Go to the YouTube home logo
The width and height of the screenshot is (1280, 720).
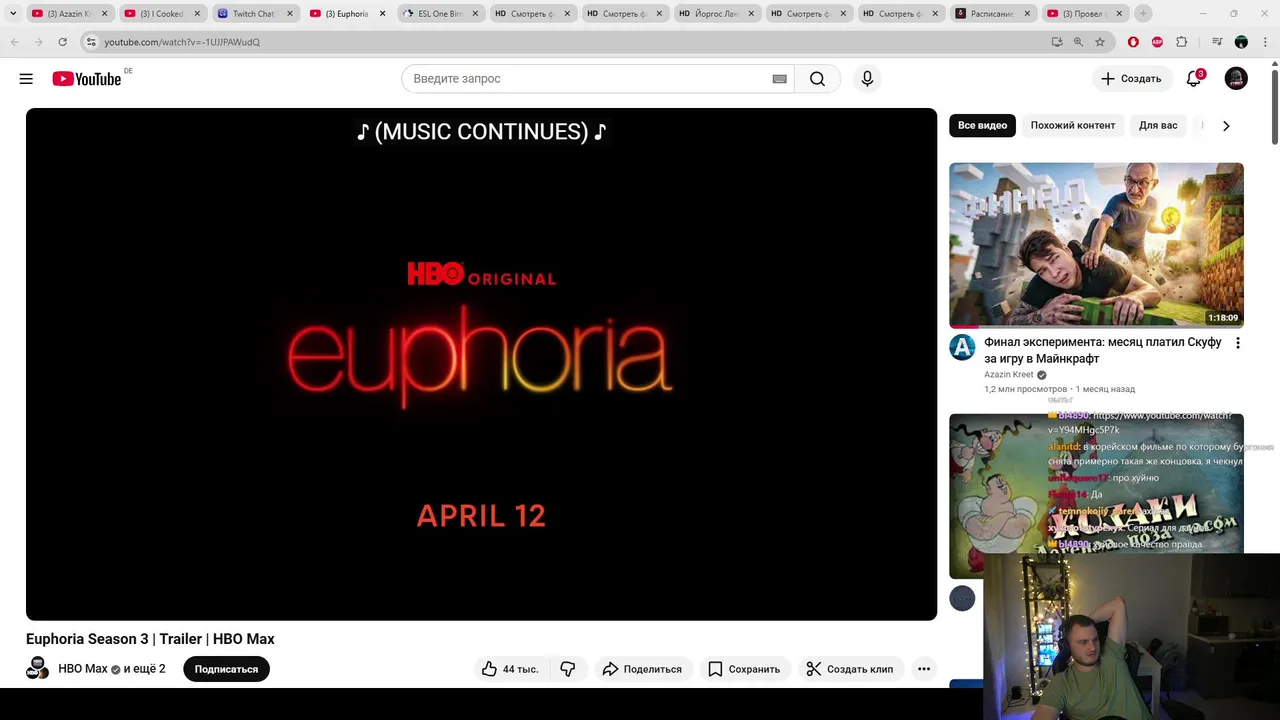[x=87, y=79]
